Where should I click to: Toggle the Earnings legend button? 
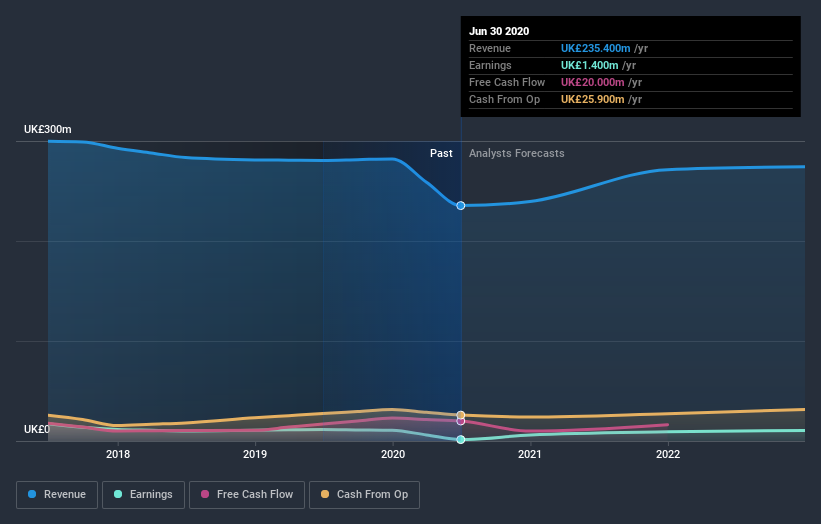(143, 495)
